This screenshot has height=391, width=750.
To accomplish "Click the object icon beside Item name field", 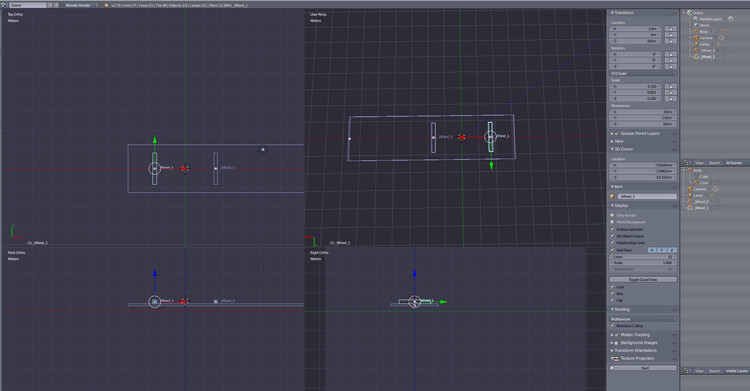I will [x=613, y=196].
